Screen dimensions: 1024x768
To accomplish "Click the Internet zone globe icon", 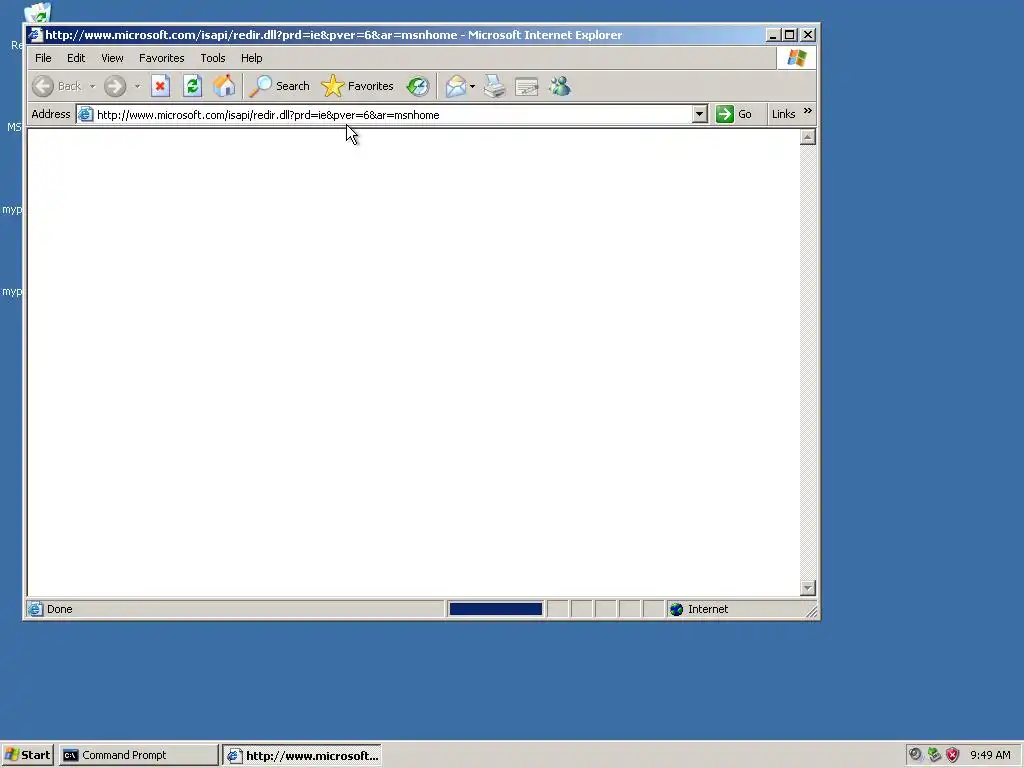I will [x=677, y=609].
